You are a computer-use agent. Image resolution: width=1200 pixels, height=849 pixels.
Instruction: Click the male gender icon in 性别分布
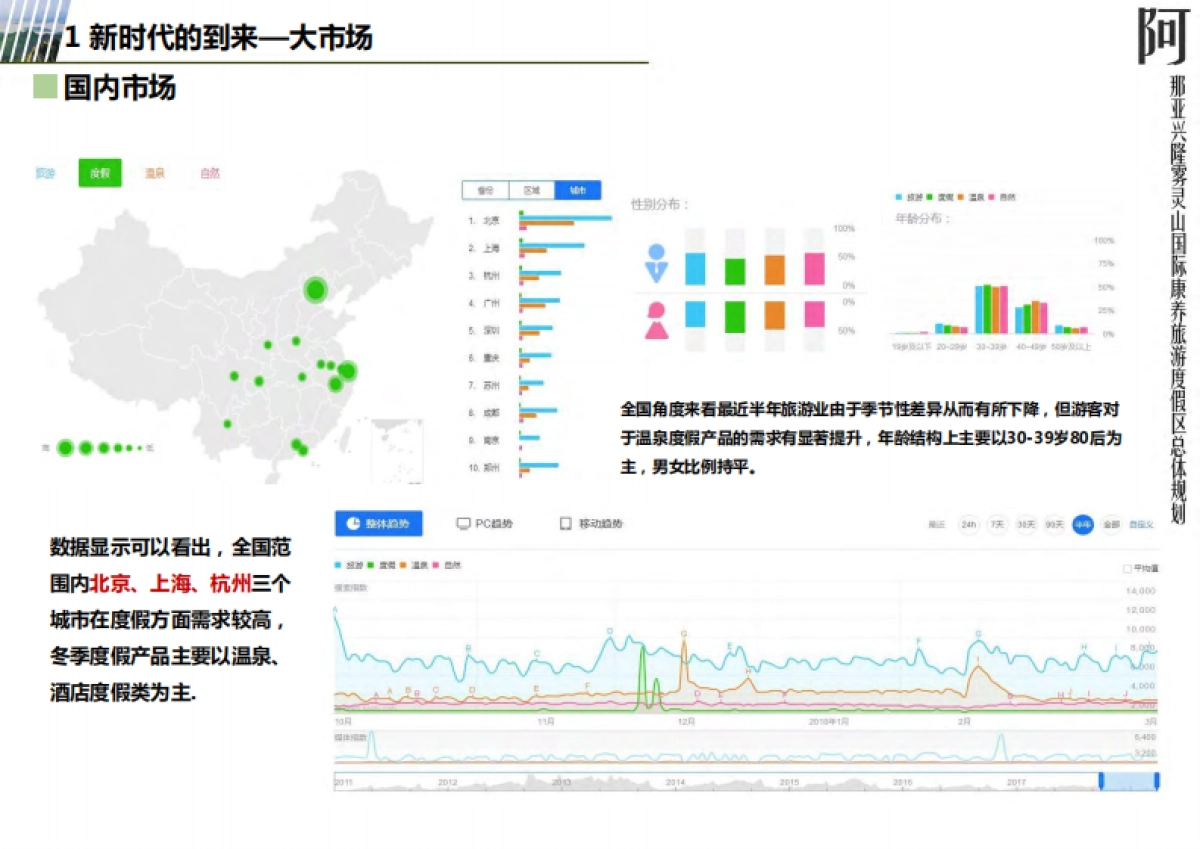tap(657, 263)
